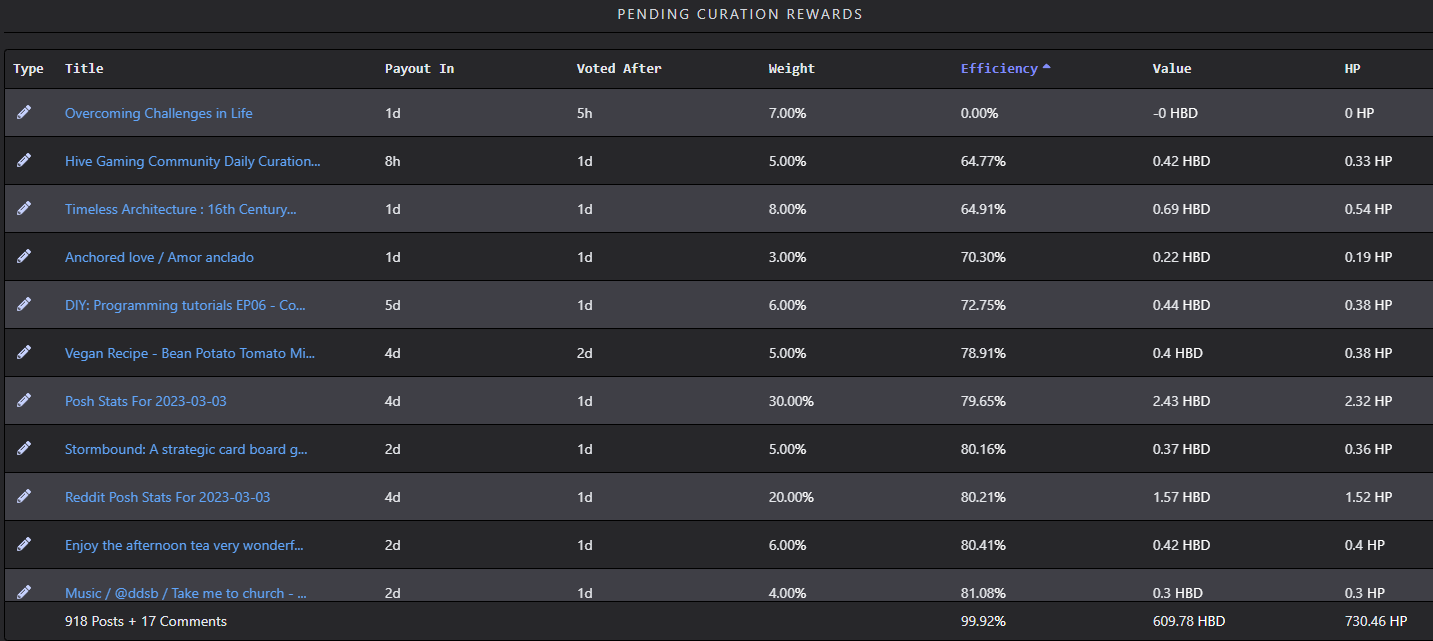The height and width of the screenshot is (641, 1433).
Task: Click pencil icon beside Anchored love post
Action: (x=24, y=256)
